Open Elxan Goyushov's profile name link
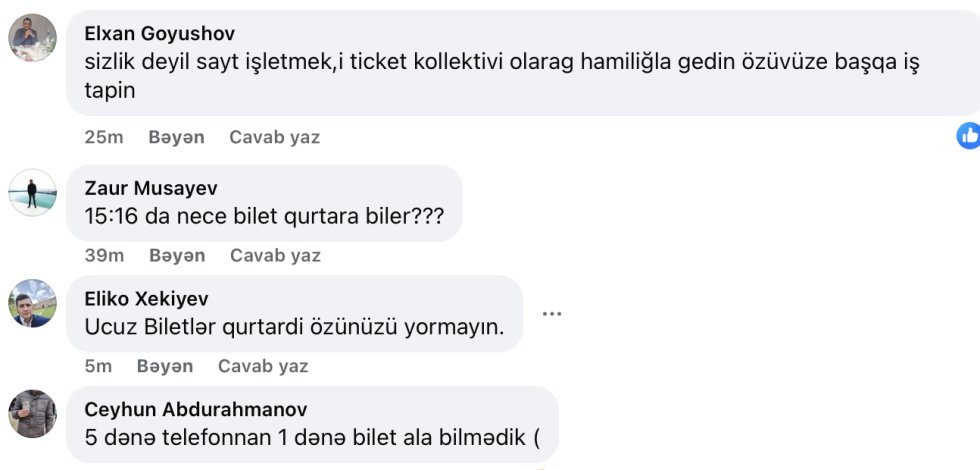This screenshot has height=470, width=980. click(160, 34)
